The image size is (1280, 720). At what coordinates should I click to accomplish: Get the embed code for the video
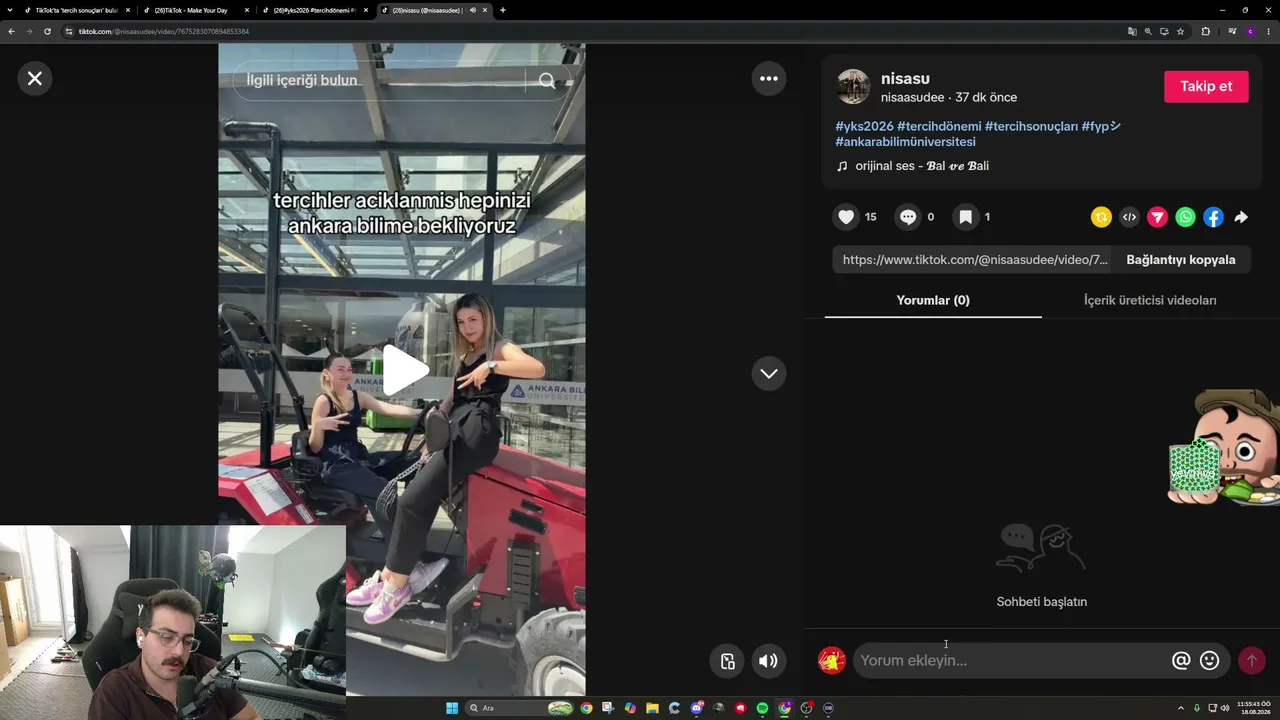coord(1129,217)
